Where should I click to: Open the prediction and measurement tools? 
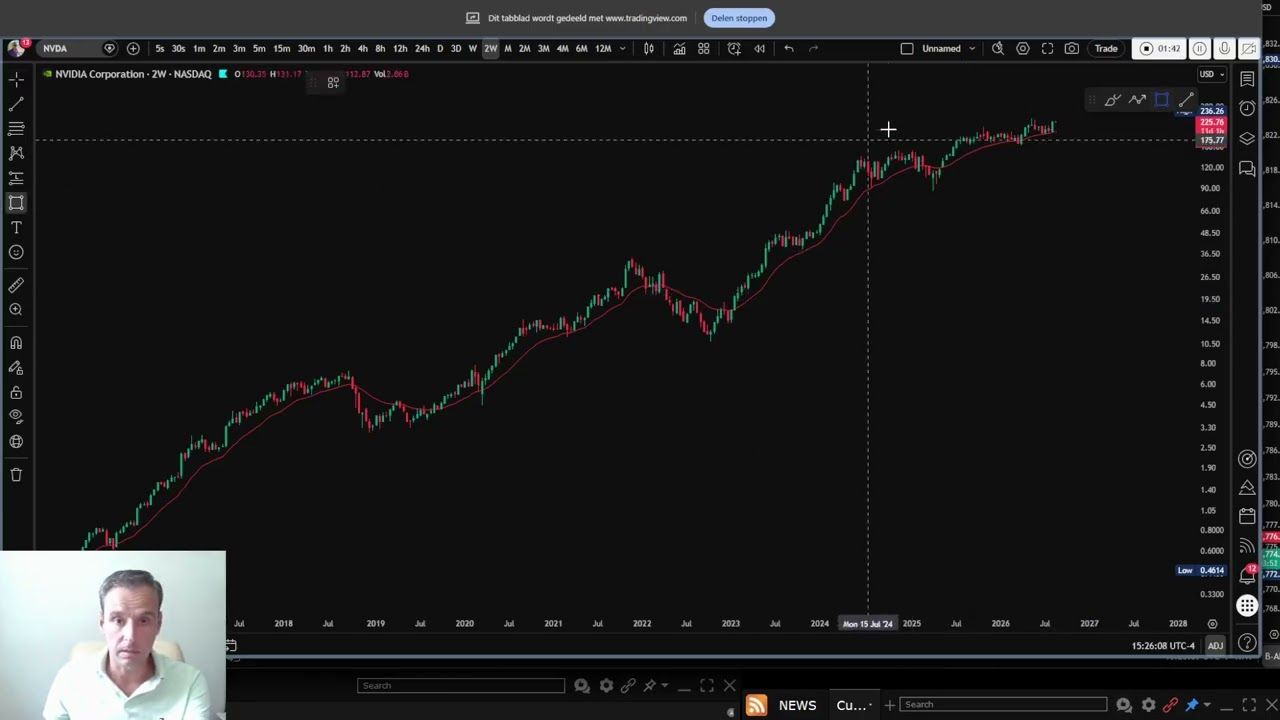16,178
